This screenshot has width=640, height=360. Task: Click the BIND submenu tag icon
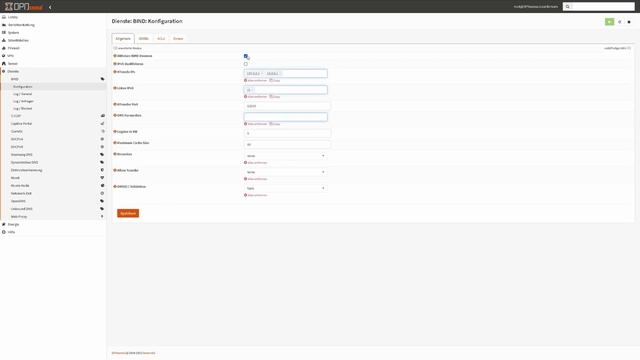pyautogui.click(x=102, y=79)
